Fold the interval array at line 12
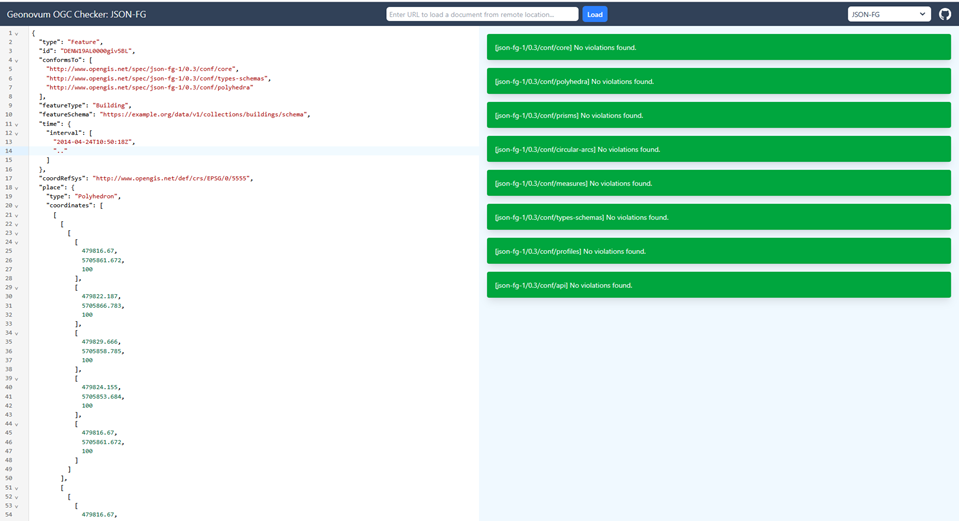This screenshot has height=521, width=959. pos(16,133)
